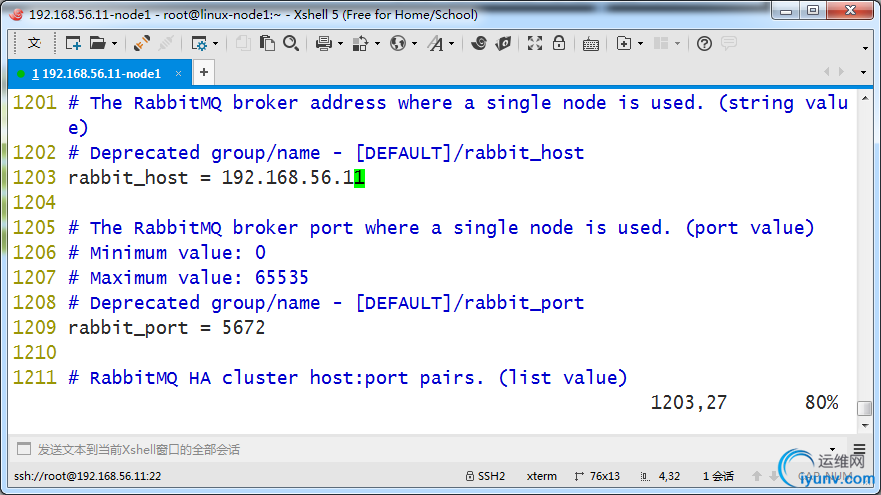Open Find with the magnifier icon
Viewport: 881px width, 495px height.
click(291, 43)
